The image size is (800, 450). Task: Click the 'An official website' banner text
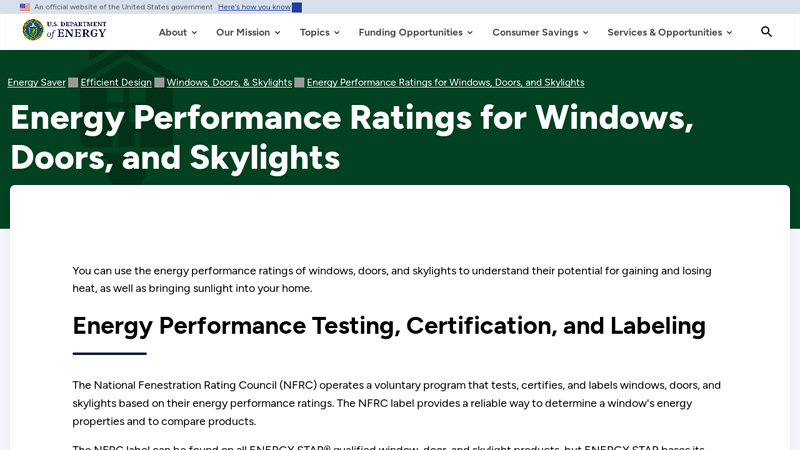(x=123, y=7)
